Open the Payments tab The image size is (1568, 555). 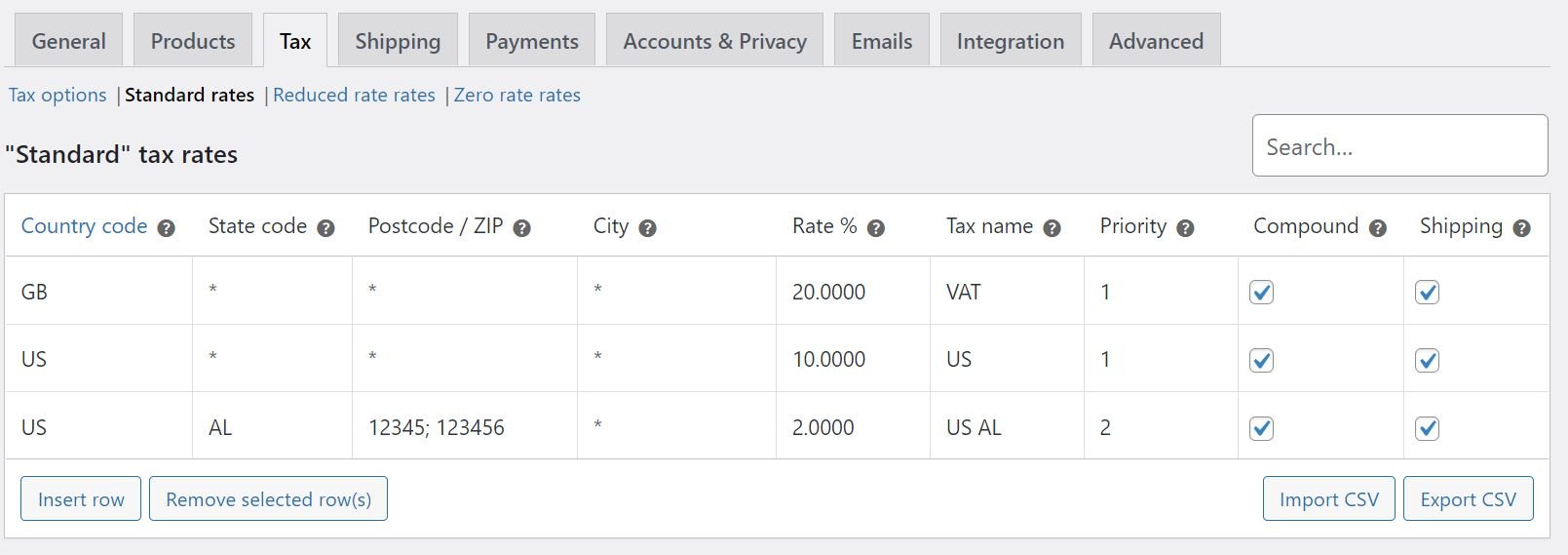click(x=532, y=41)
